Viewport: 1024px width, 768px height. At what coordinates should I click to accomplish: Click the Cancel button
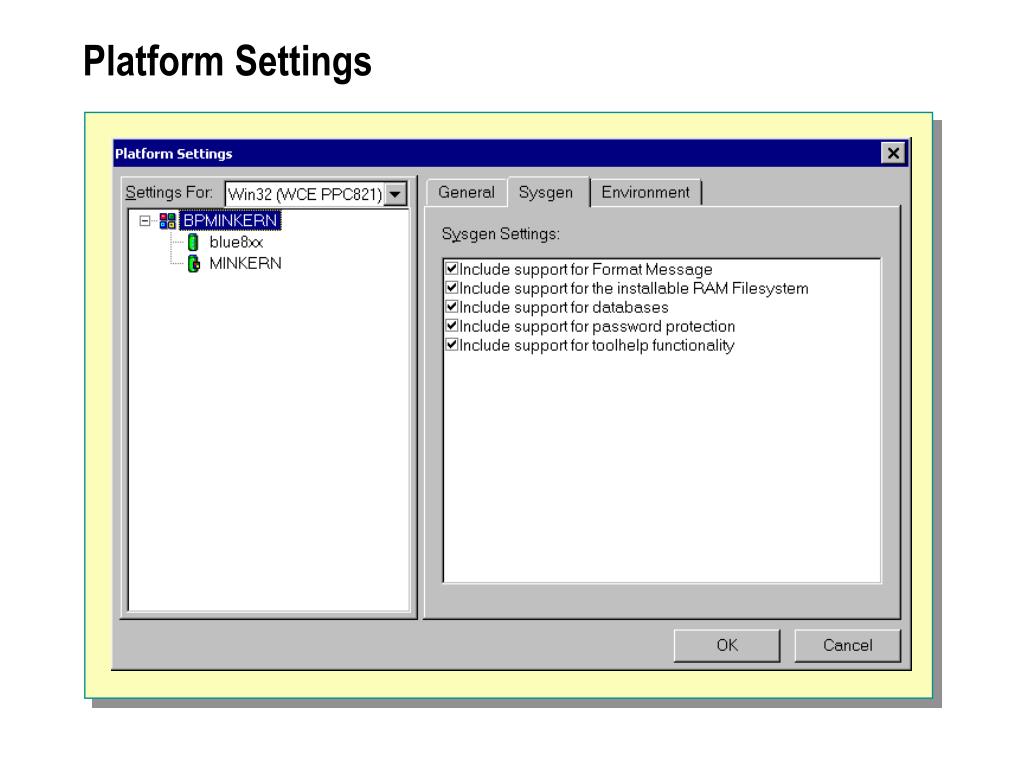tap(848, 646)
